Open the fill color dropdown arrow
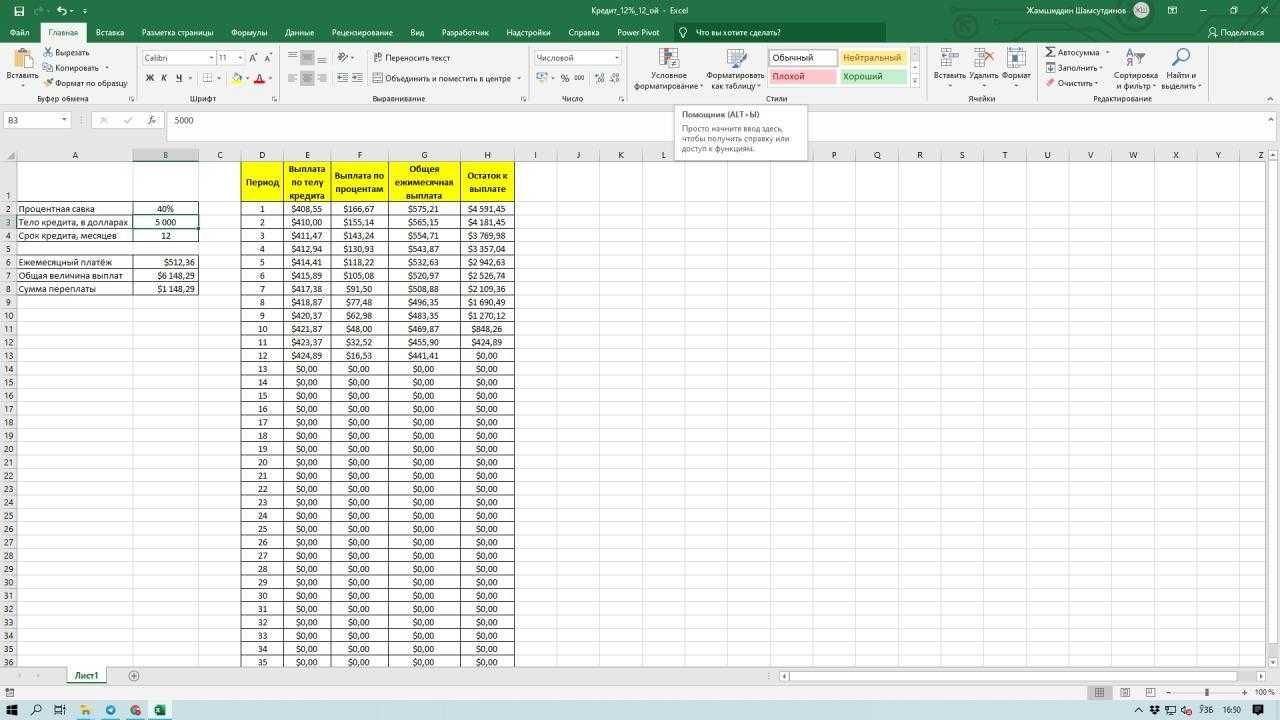The height and width of the screenshot is (720, 1280). [247, 78]
